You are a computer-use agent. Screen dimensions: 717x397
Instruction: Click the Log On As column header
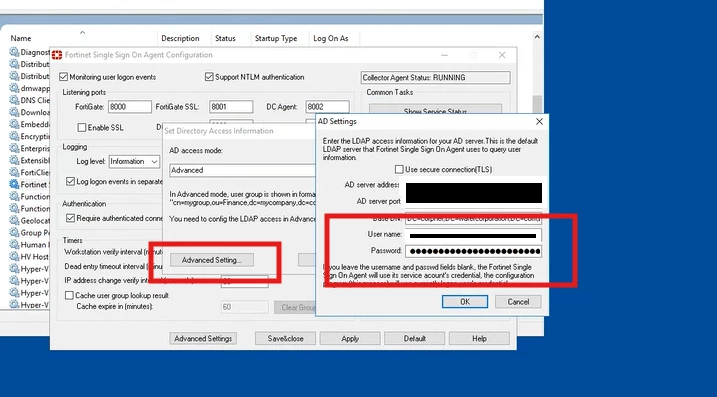coord(331,38)
